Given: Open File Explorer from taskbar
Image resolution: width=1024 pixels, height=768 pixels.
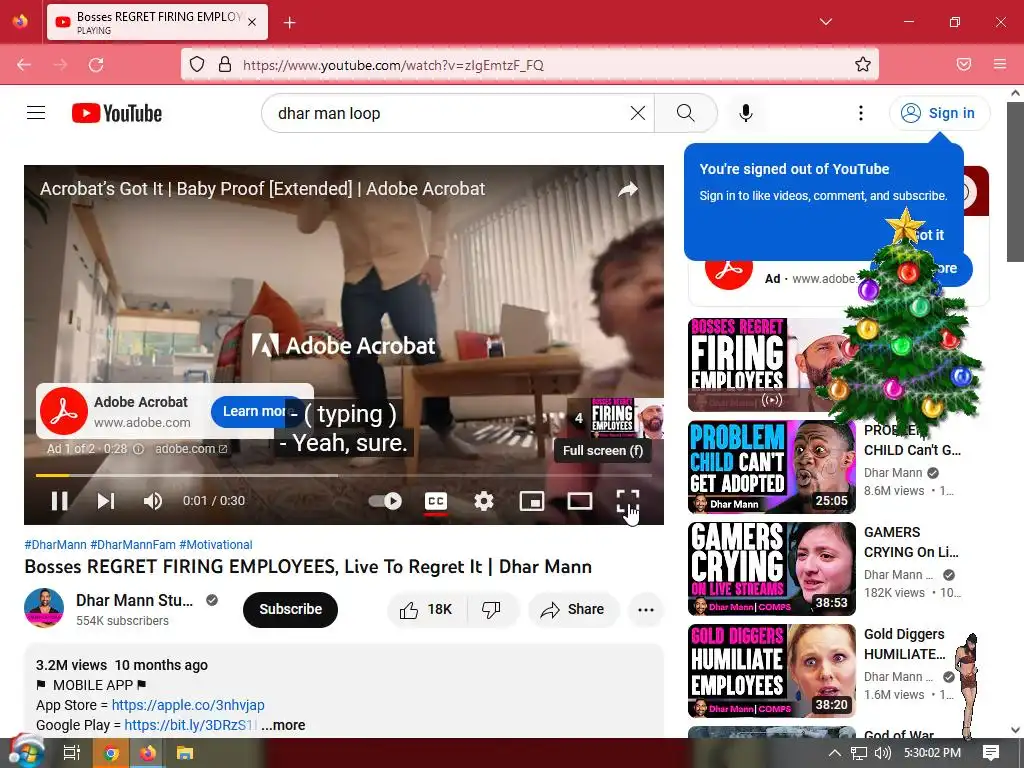Looking at the screenshot, I should (x=185, y=753).
